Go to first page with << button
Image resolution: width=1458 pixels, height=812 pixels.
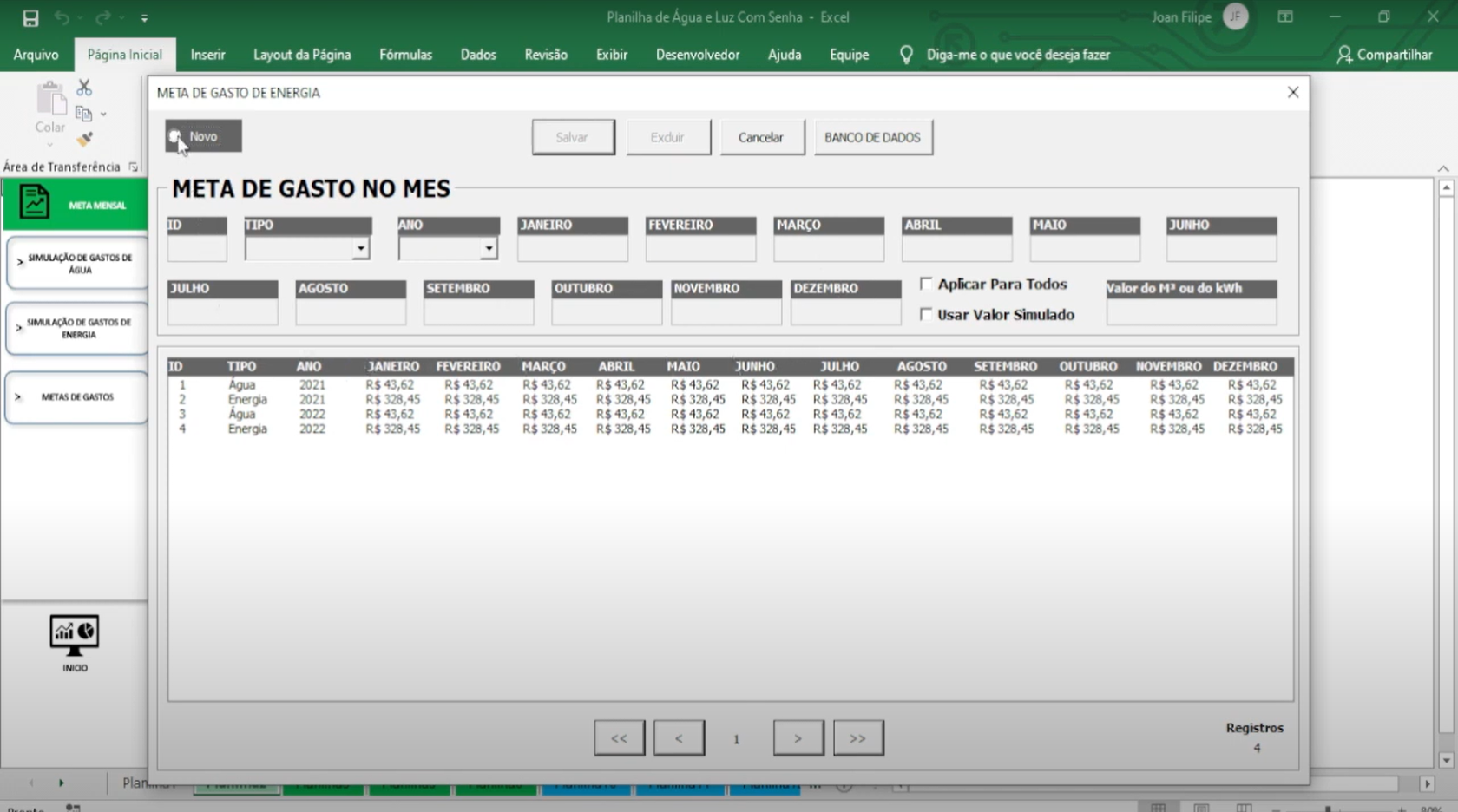(619, 738)
